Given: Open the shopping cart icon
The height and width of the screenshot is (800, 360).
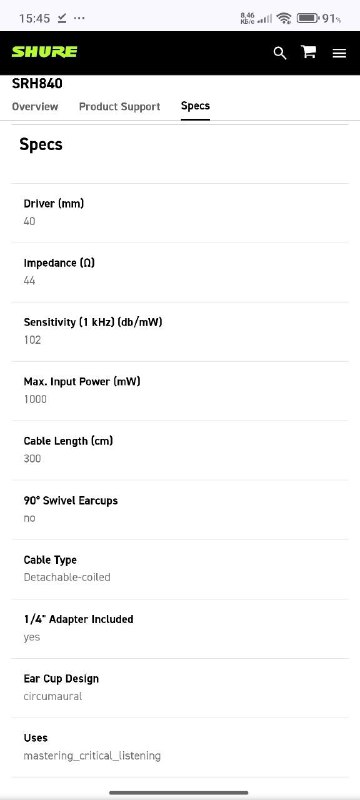Looking at the screenshot, I should click(x=308, y=52).
